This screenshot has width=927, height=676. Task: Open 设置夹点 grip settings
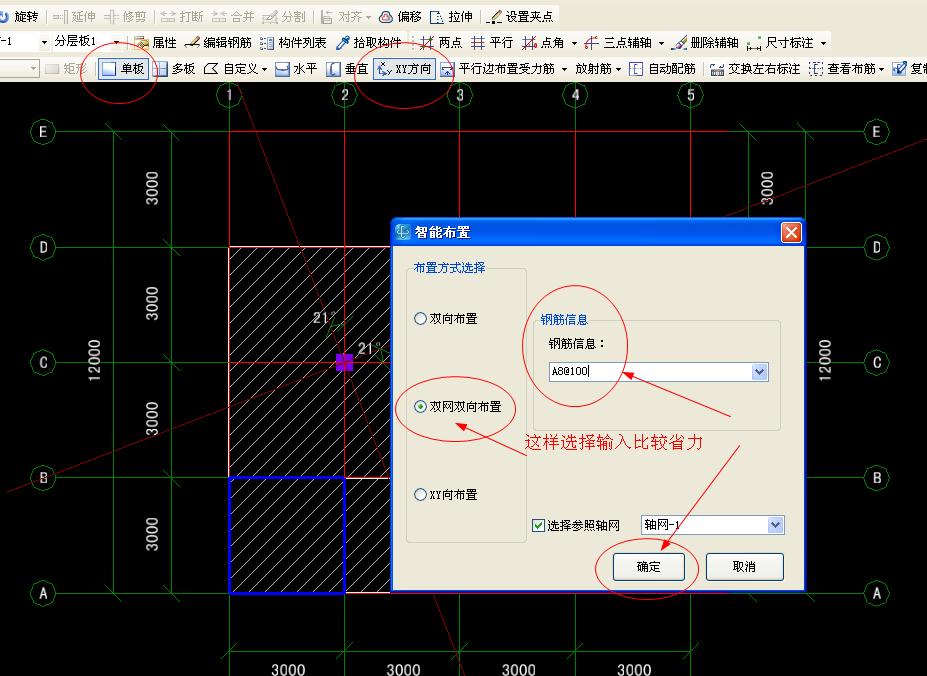click(520, 17)
